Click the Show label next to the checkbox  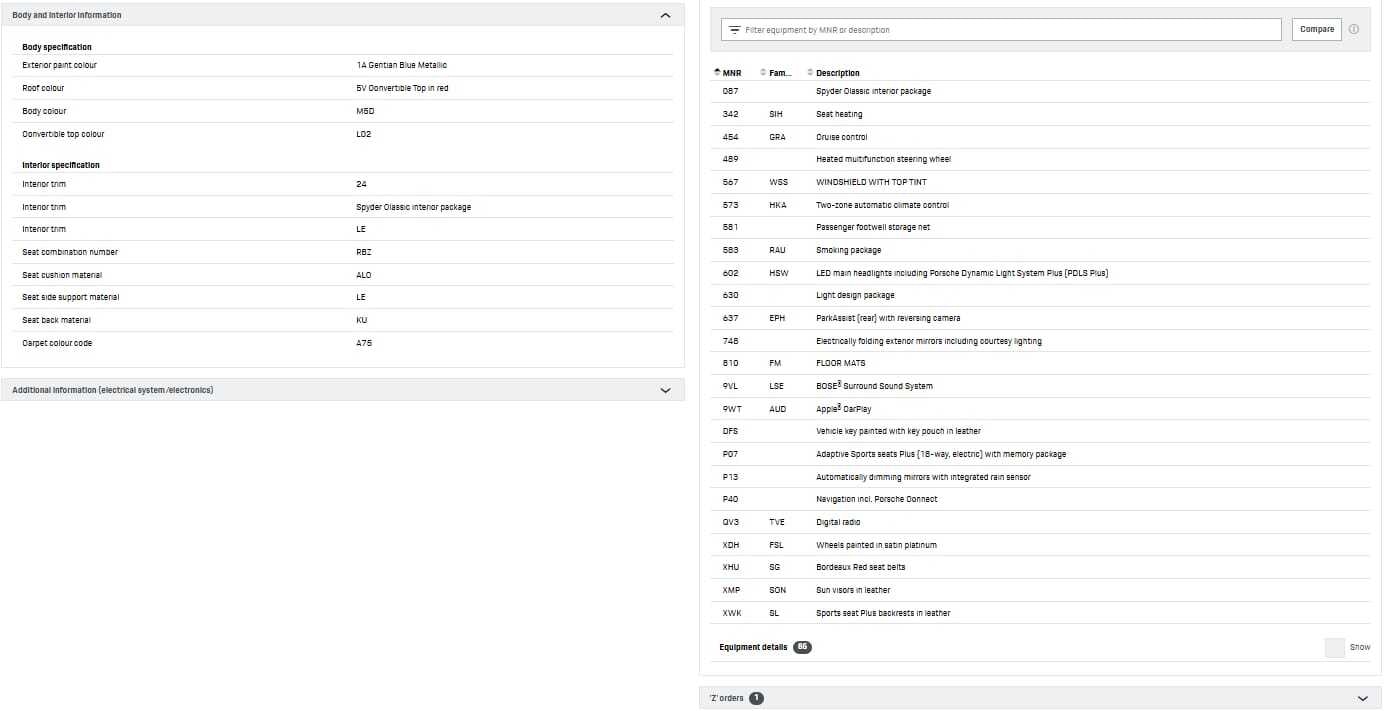pos(1360,647)
